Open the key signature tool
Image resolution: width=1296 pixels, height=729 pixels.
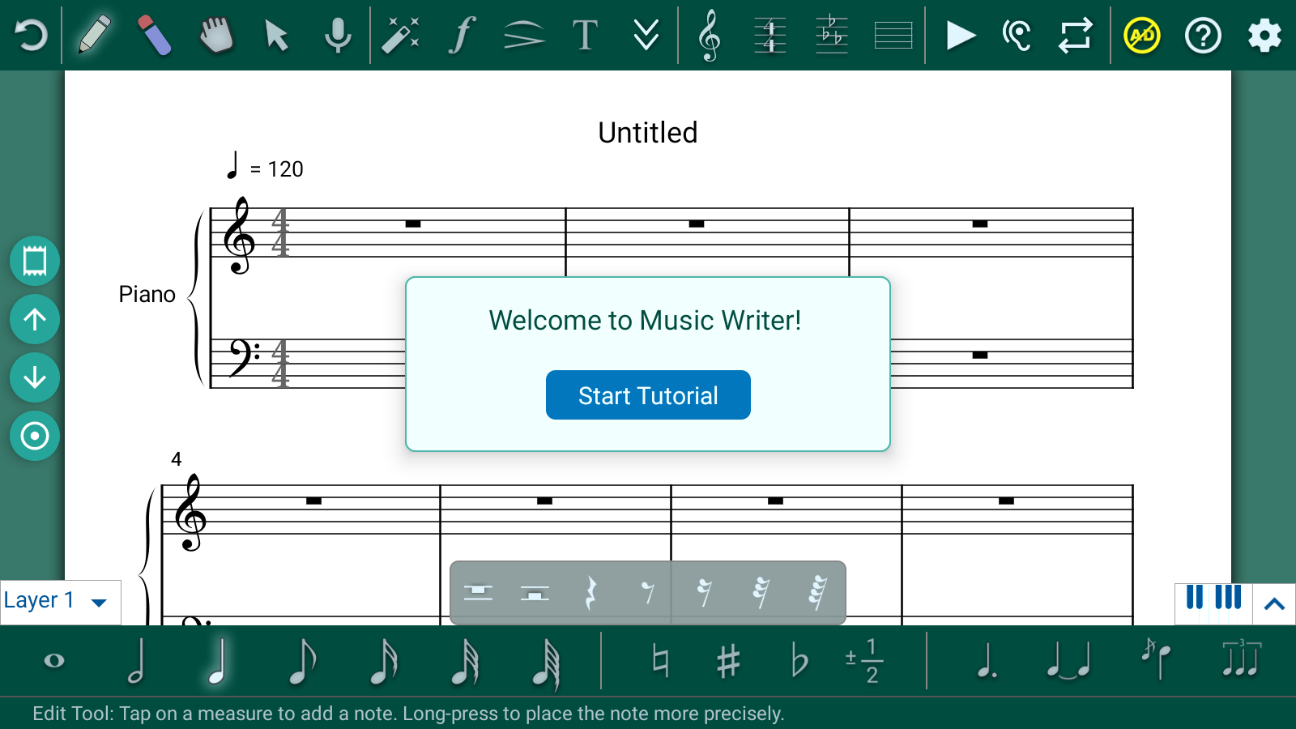[831, 35]
